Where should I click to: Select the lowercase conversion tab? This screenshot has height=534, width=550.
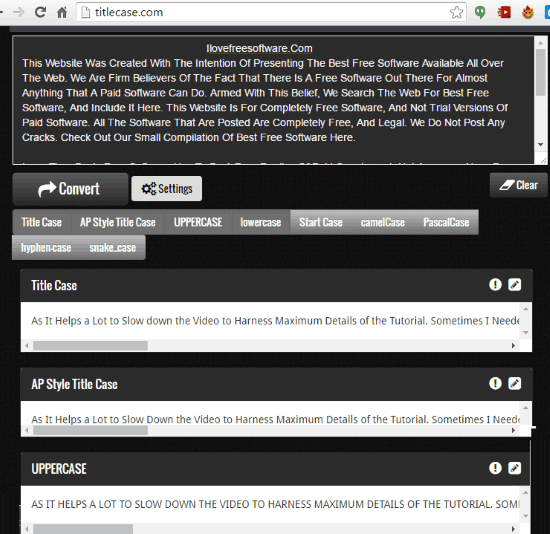tap(261, 222)
